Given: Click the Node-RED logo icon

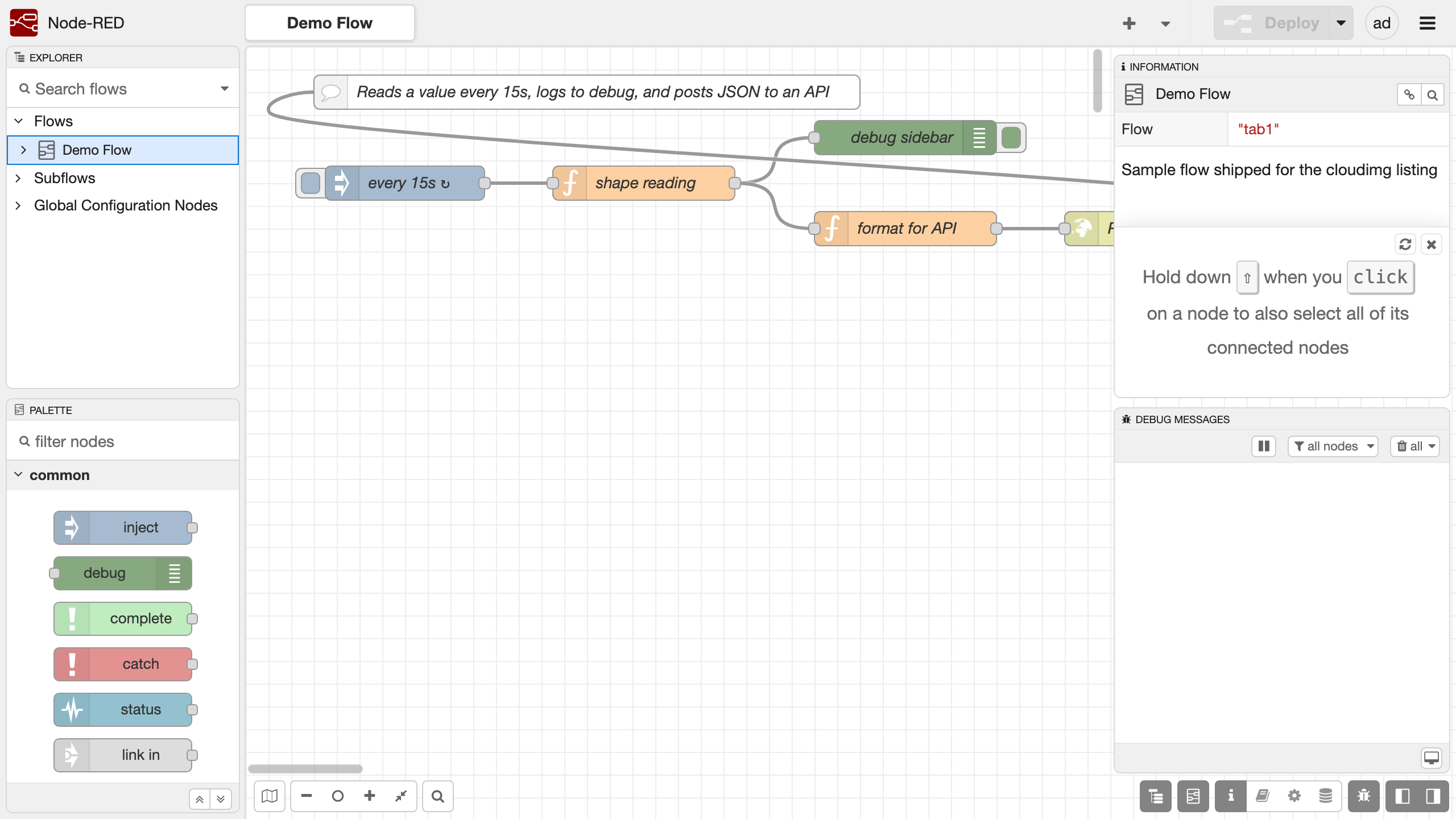Looking at the screenshot, I should click(24, 23).
